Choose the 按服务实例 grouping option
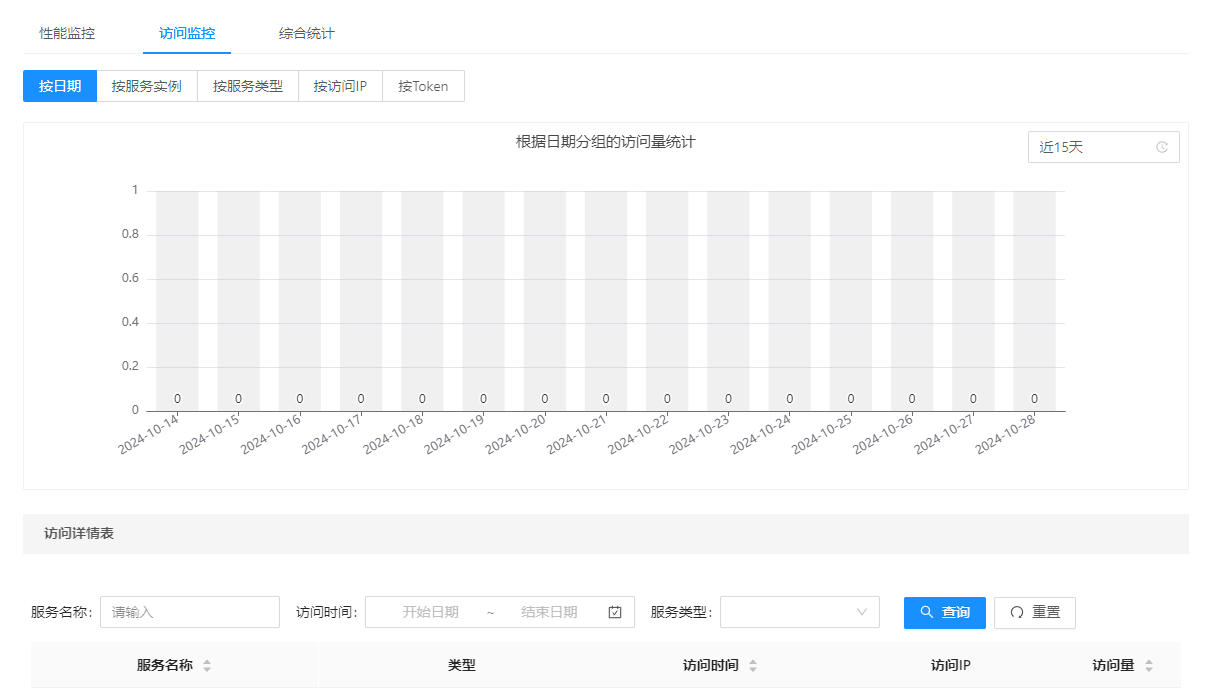Screen dimensions: 1208x698 pyautogui.click(x=147, y=86)
